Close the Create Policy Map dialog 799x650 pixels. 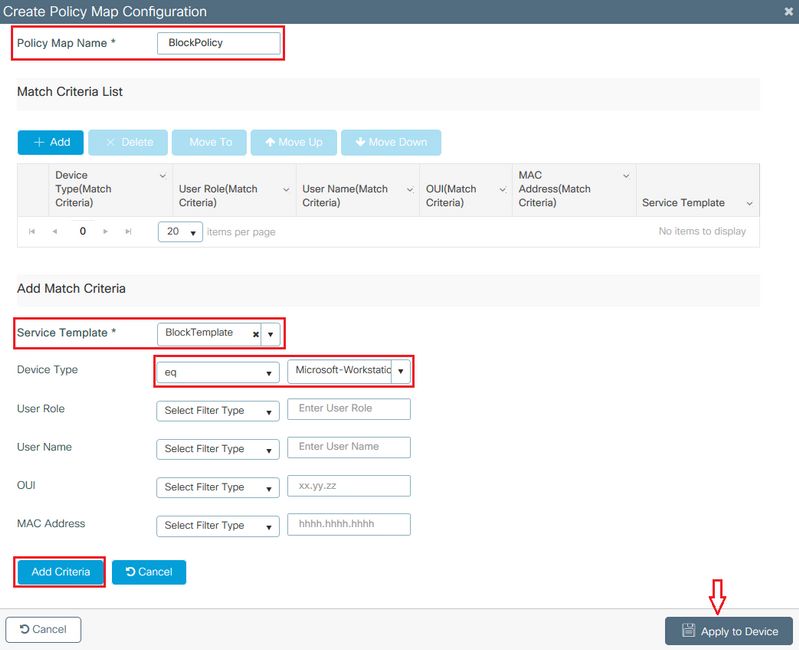788,10
